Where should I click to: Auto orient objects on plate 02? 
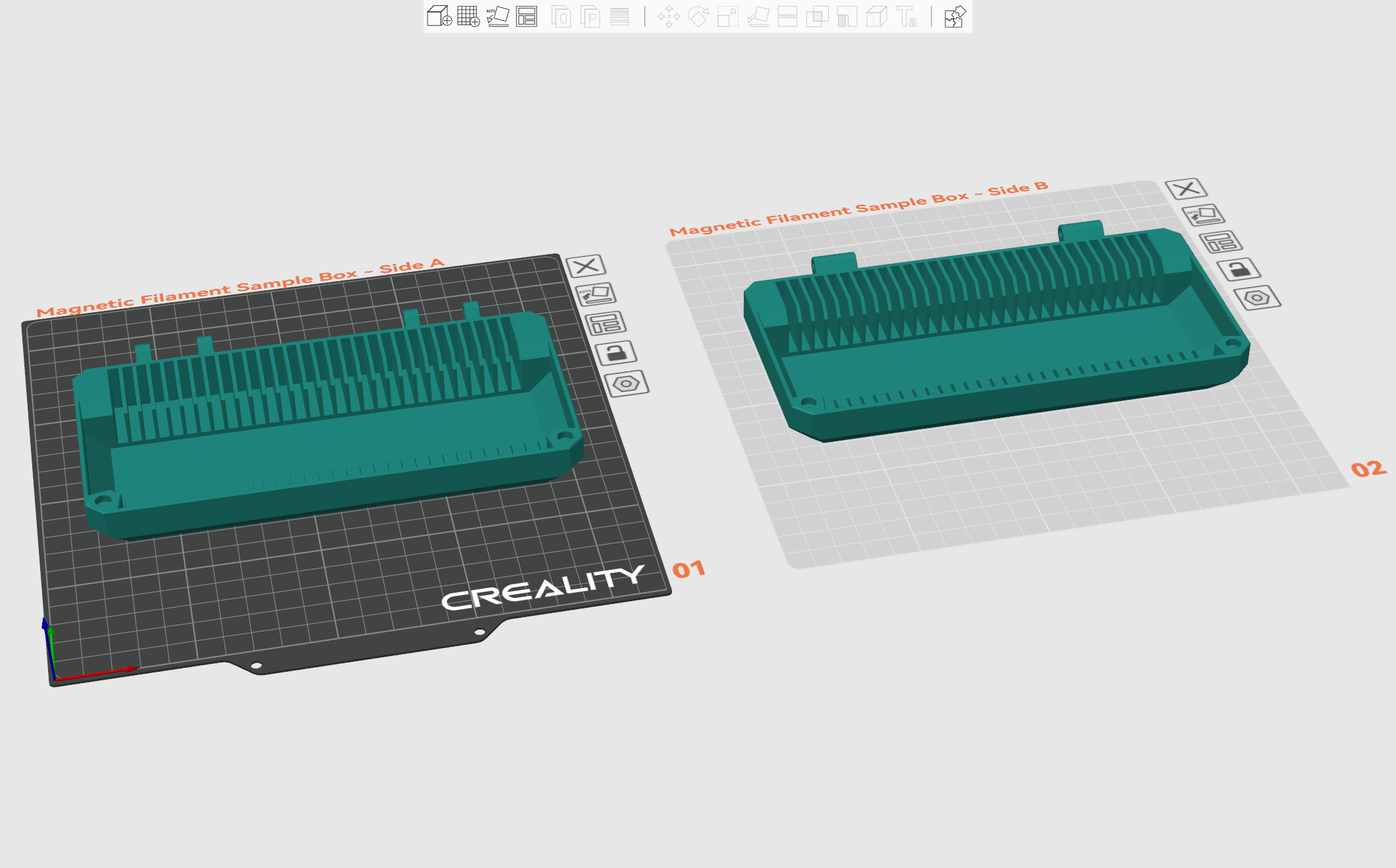[x=1203, y=215]
